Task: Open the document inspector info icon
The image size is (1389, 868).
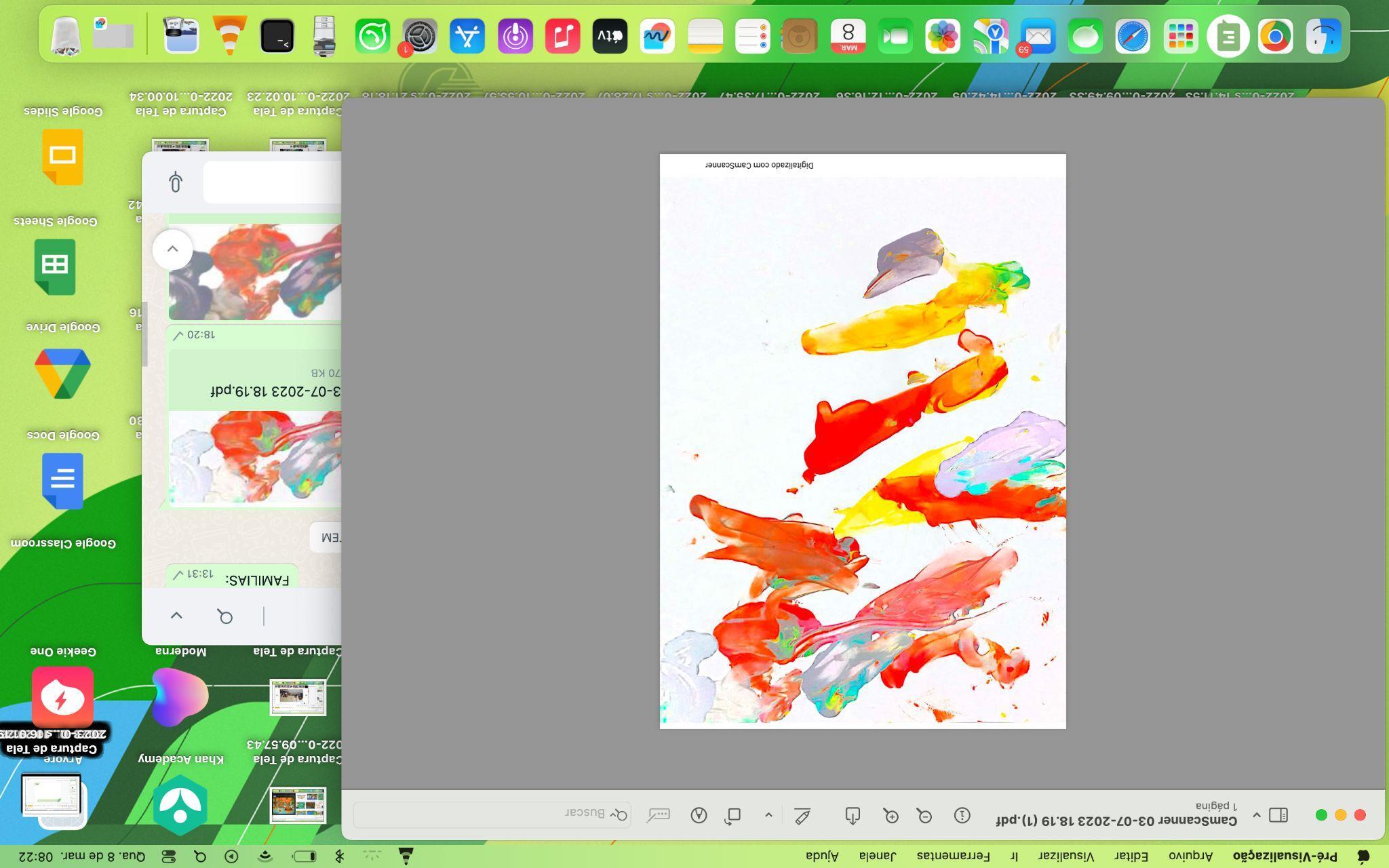Action: [962, 816]
